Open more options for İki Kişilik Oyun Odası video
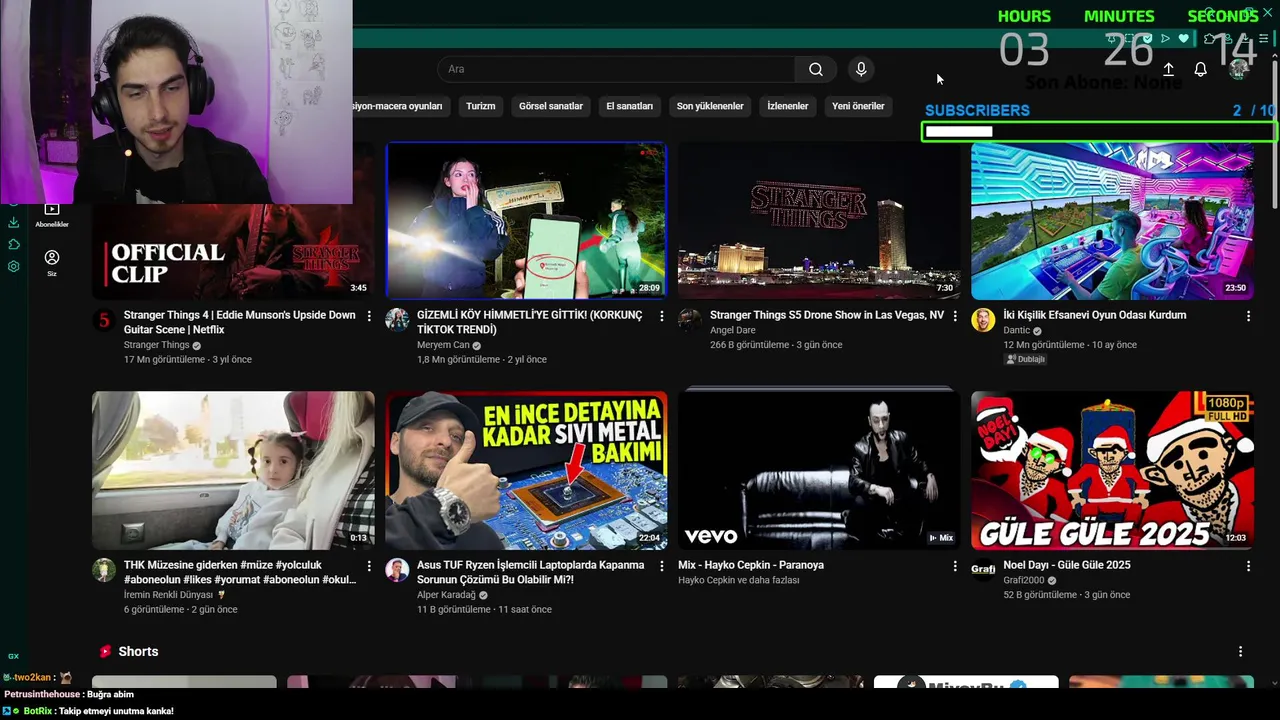Image resolution: width=1280 pixels, height=720 pixels. (x=1248, y=316)
